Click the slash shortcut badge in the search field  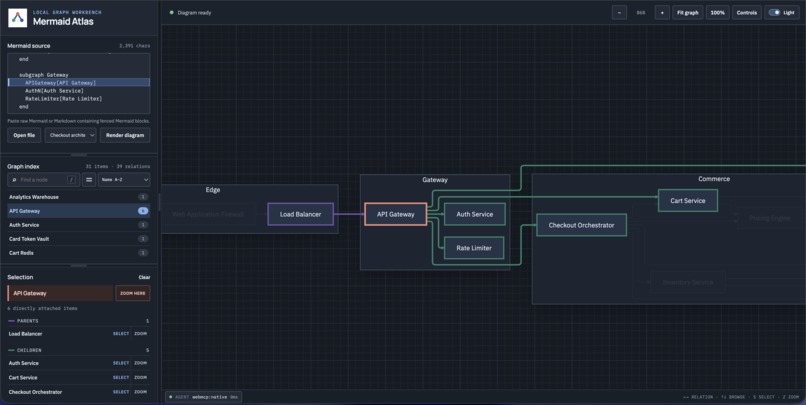(71, 180)
